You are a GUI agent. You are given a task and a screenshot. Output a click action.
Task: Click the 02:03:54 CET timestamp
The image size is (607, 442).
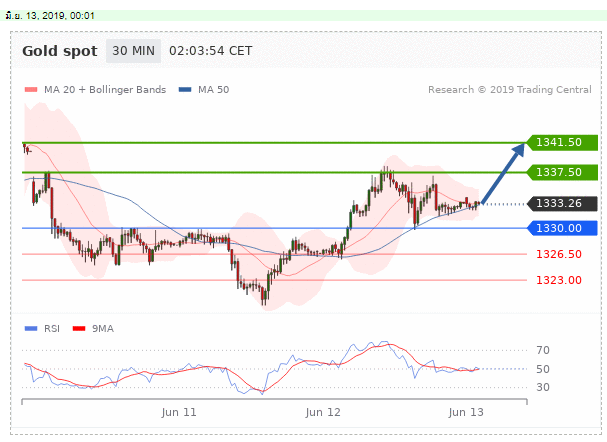pyautogui.click(x=211, y=51)
